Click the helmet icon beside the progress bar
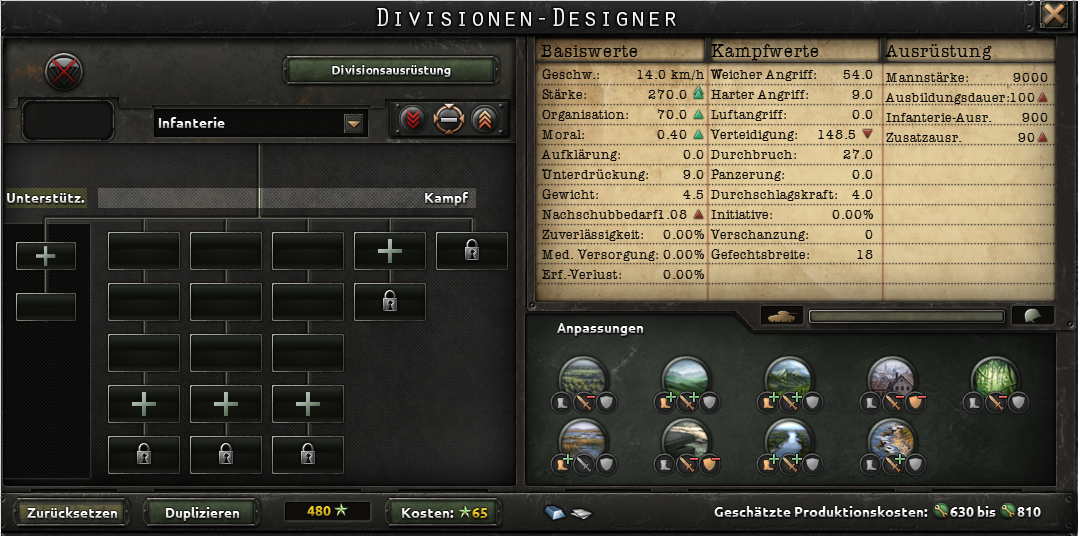1078x536 pixels. tap(1033, 315)
